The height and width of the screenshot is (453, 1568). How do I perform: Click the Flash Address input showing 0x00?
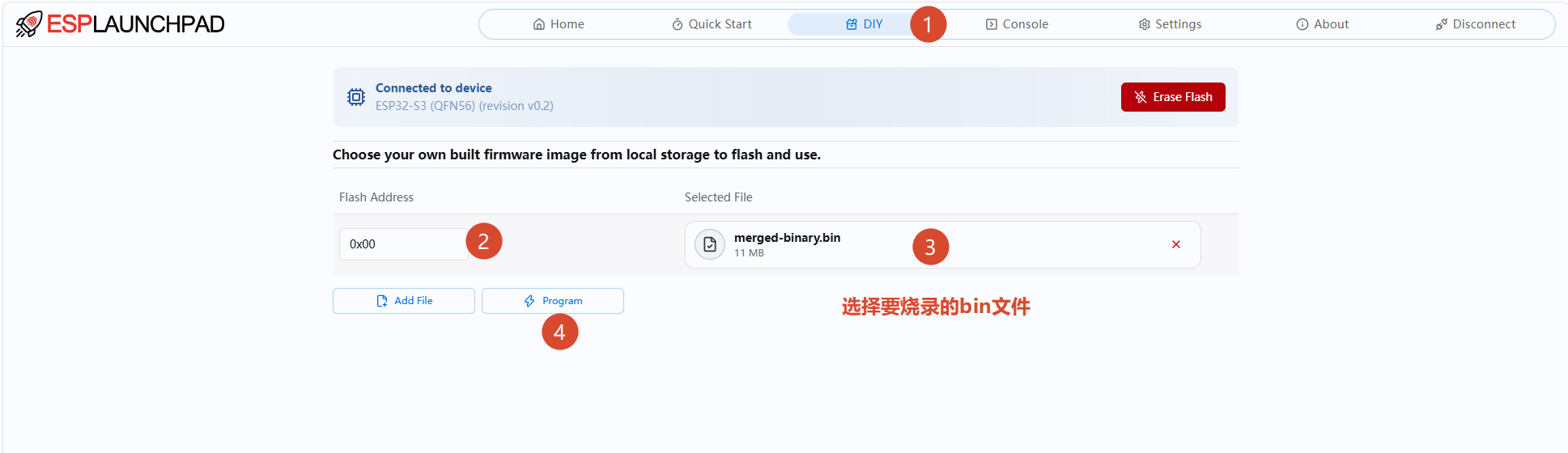[403, 244]
